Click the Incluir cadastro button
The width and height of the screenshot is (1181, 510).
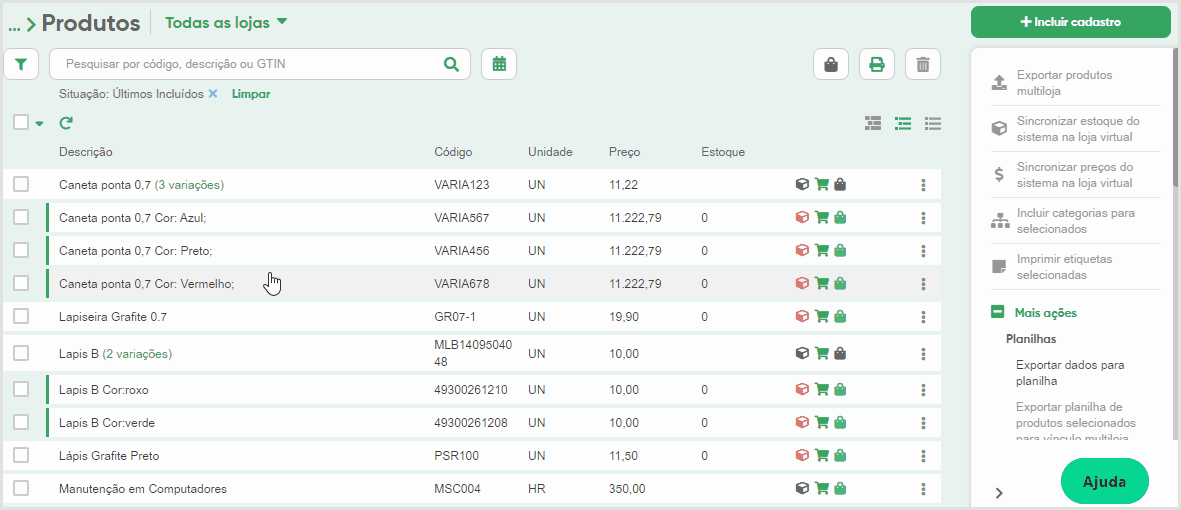1070,22
